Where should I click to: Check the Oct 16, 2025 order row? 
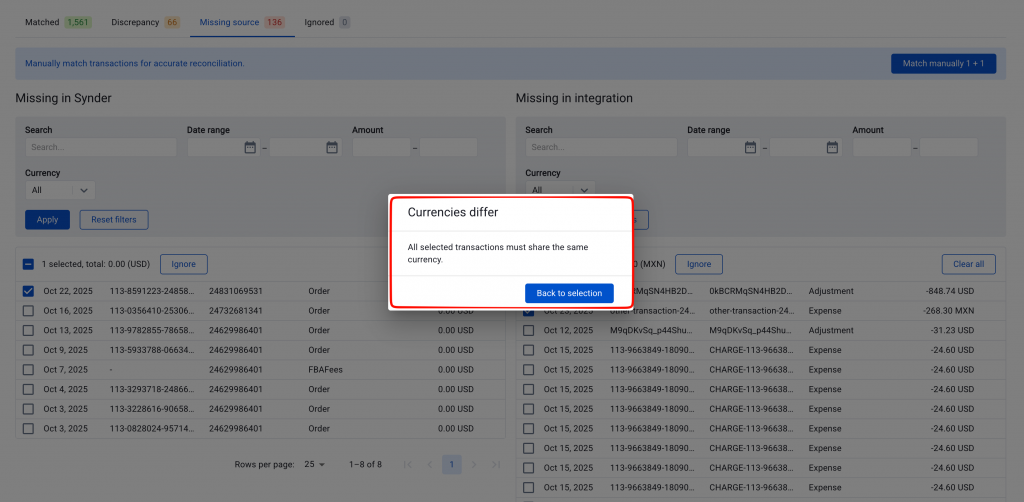(x=28, y=311)
